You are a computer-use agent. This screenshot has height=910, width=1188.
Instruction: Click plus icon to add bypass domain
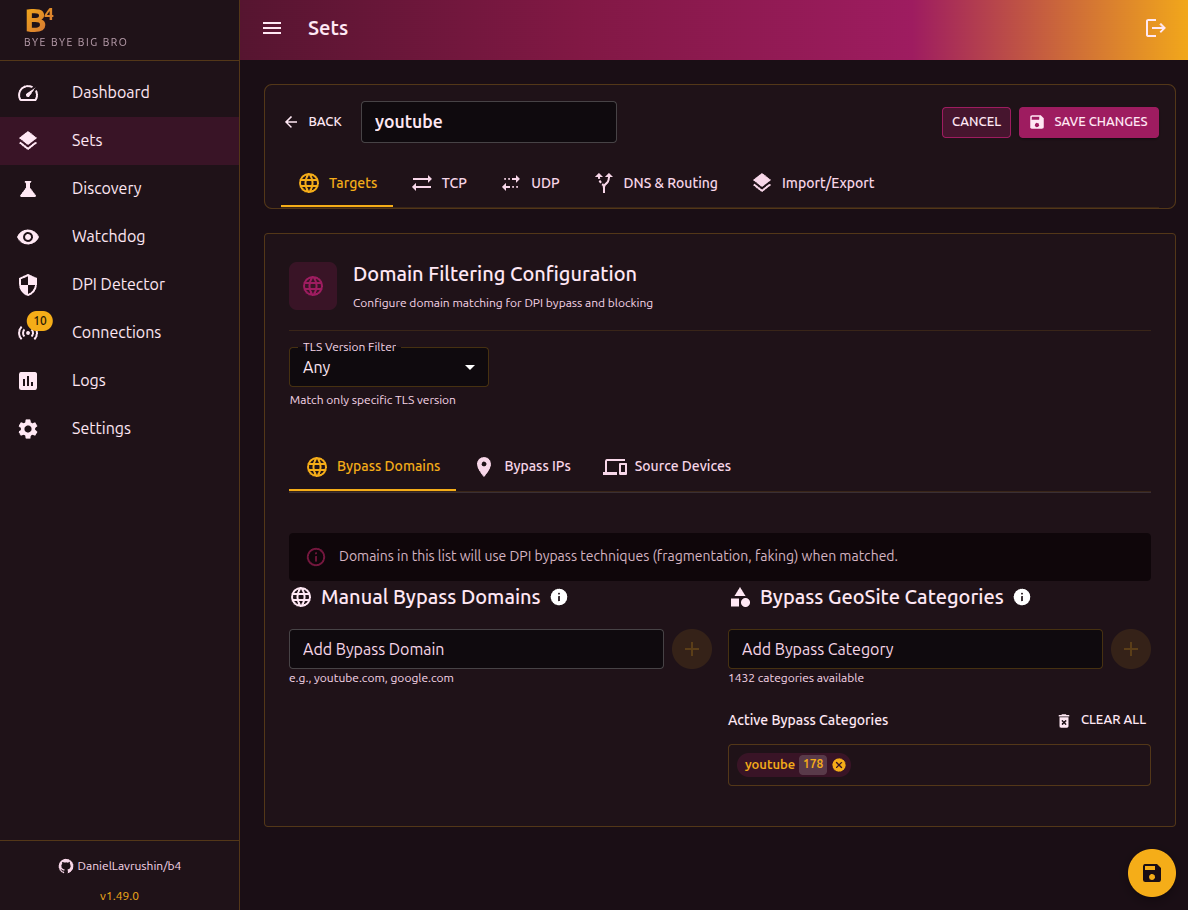point(691,649)
